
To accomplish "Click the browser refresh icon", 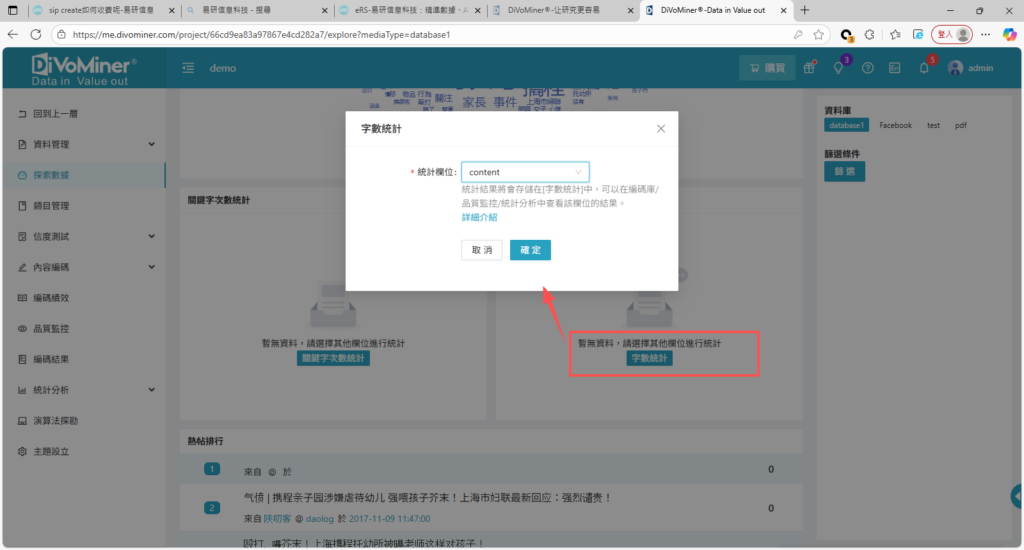I will pyautogui.click(x=36, y=34).
